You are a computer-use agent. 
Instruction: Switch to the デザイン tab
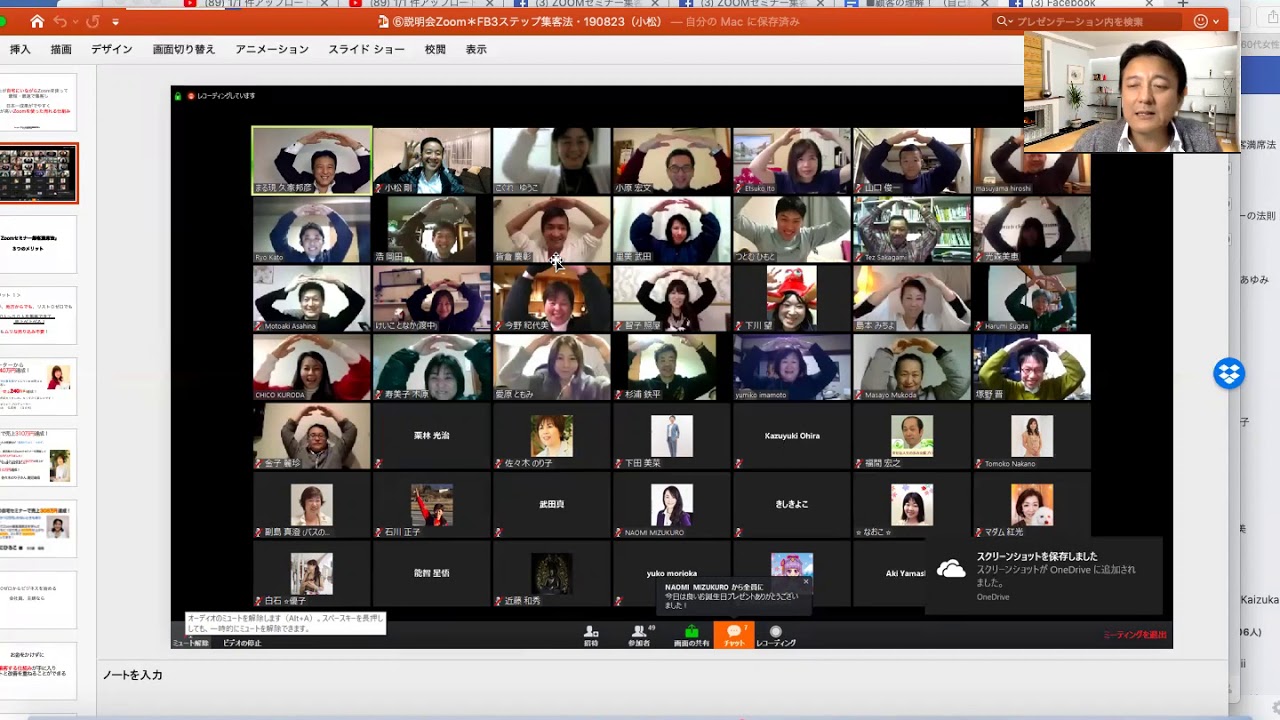tap(112, 49)
